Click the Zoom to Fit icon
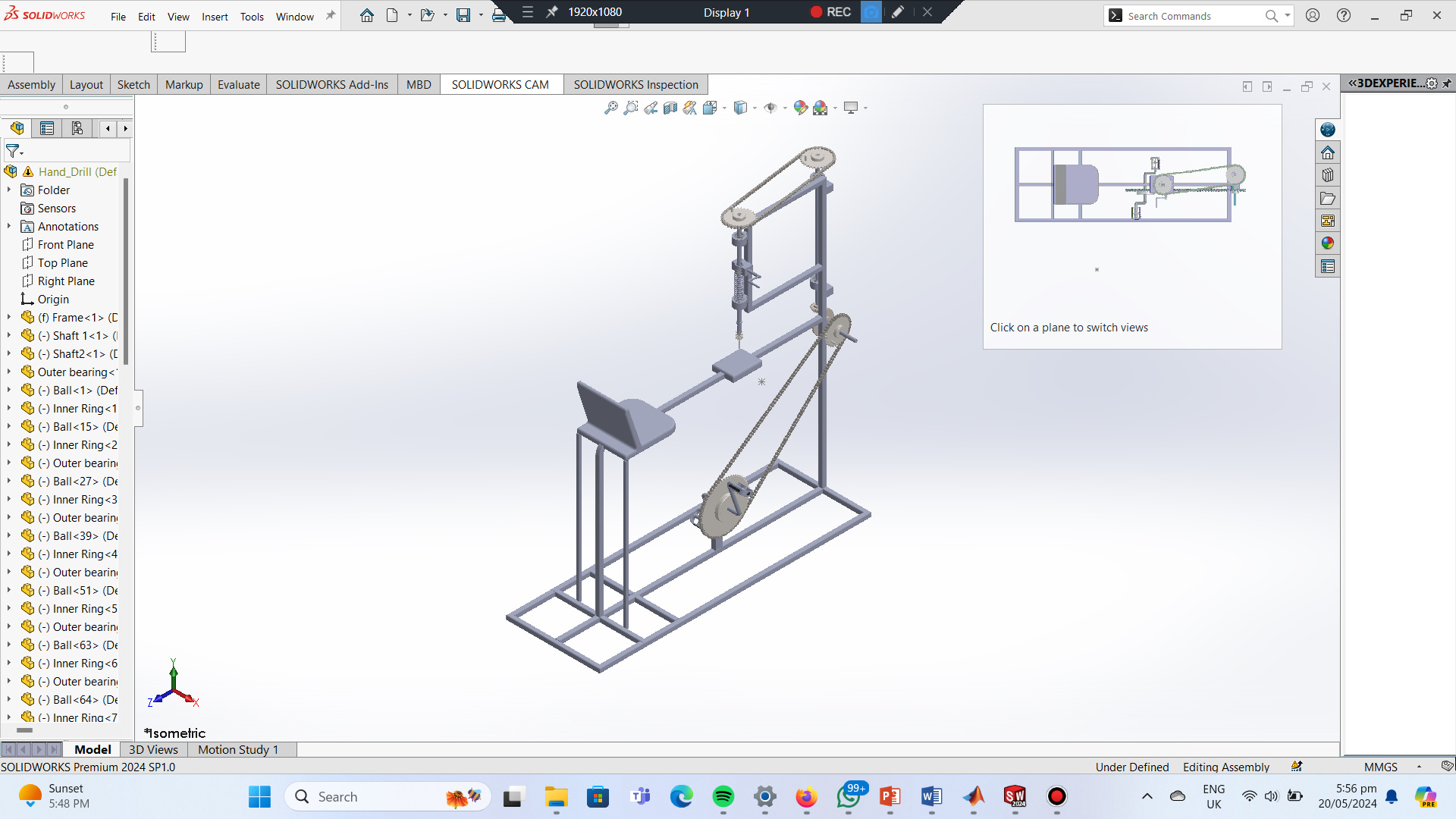Image resolution: width=1456 pixels, height=819 pixels. point(610,108)
